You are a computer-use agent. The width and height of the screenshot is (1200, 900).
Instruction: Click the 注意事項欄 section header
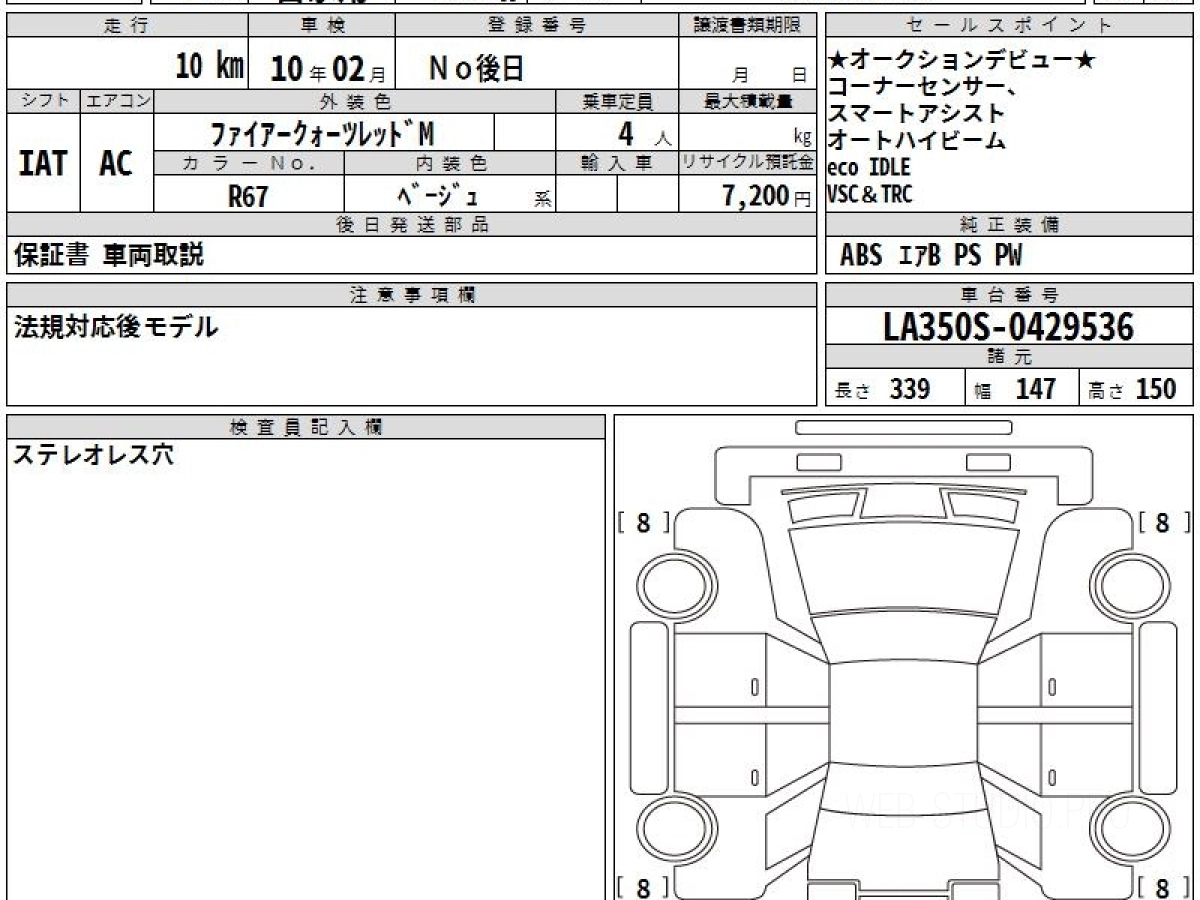coord(412,295)
